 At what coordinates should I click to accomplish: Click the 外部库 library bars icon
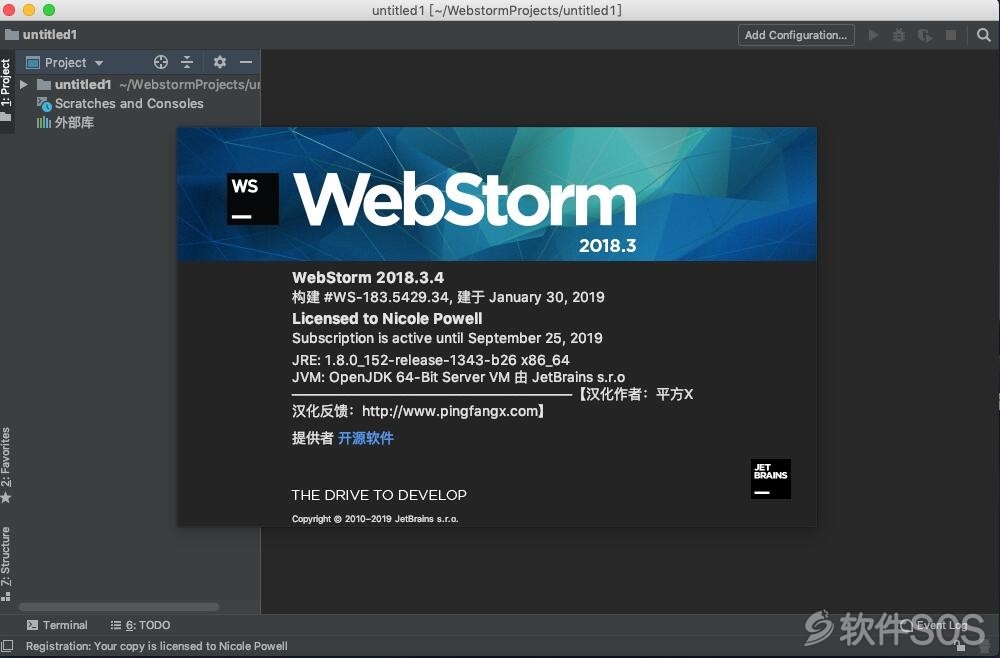click(x=43, y=122)
